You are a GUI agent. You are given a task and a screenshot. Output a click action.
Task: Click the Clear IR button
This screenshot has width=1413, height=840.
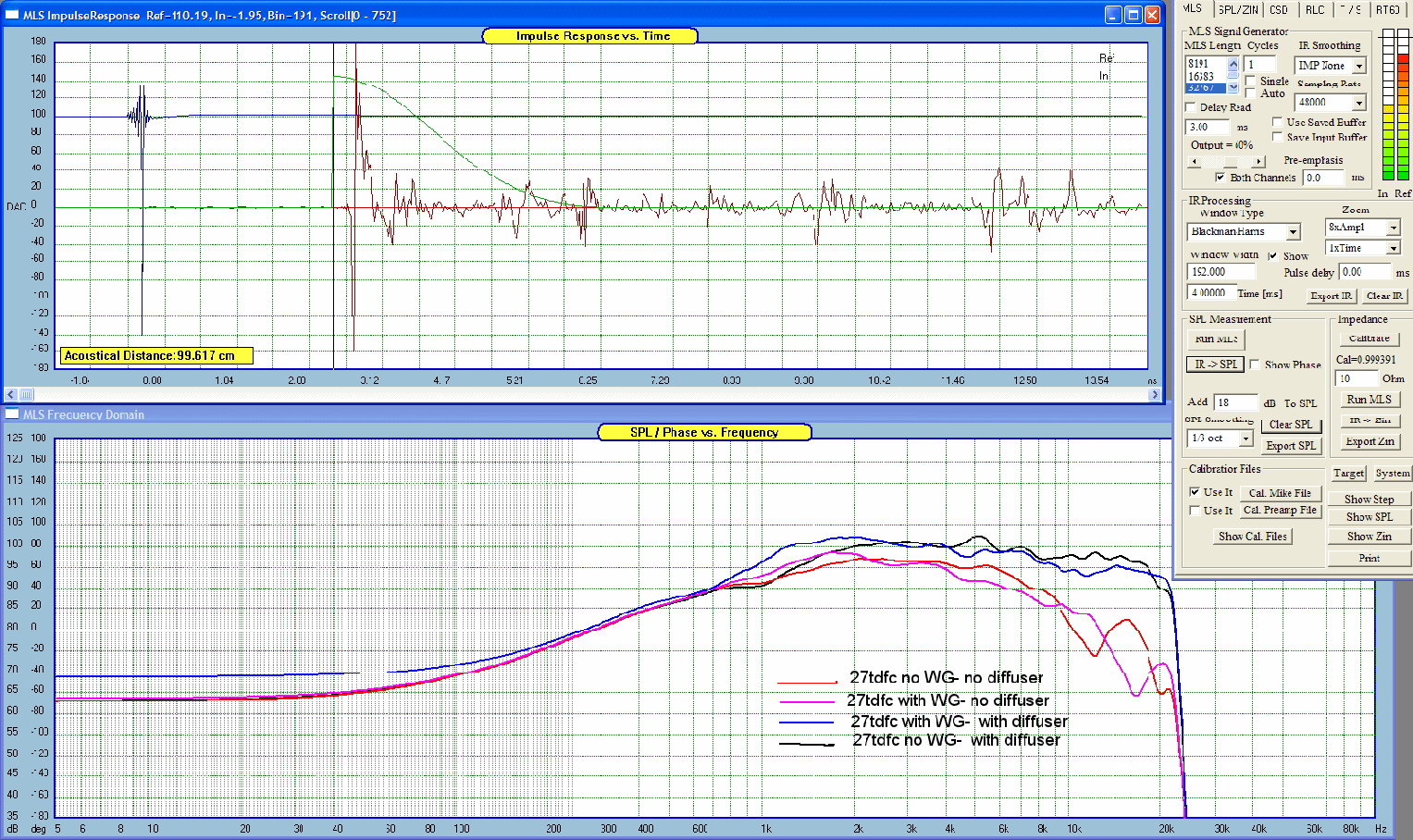1385,296
